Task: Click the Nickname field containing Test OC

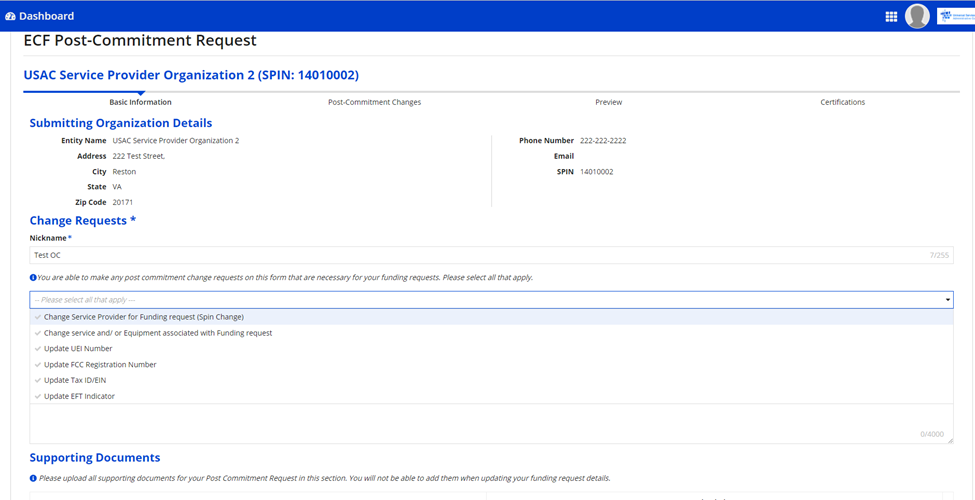Action: 491,255
